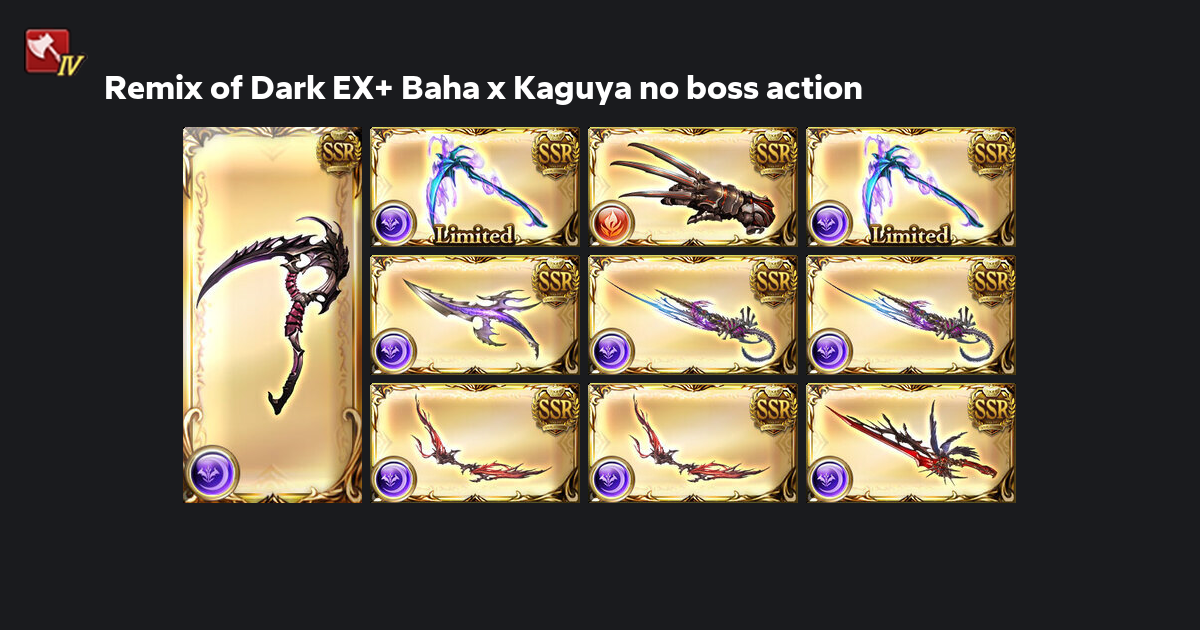Click the Limited label on the top-left grid scythe
Image resolution: width=1200 pixels, height=630 pixels.
474,235
